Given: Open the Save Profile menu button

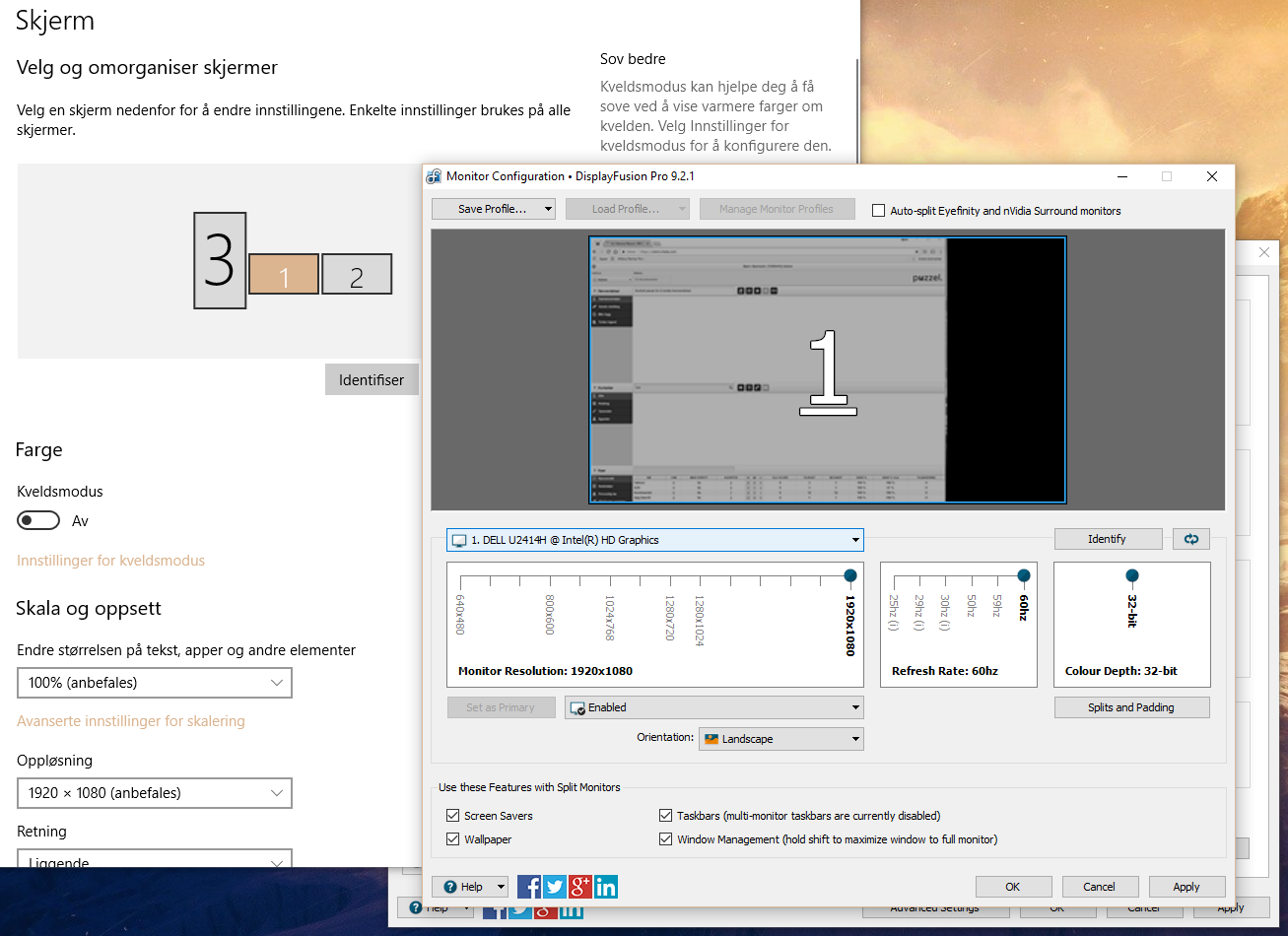Looking at the screenshot, I should [x=493, y=209].
